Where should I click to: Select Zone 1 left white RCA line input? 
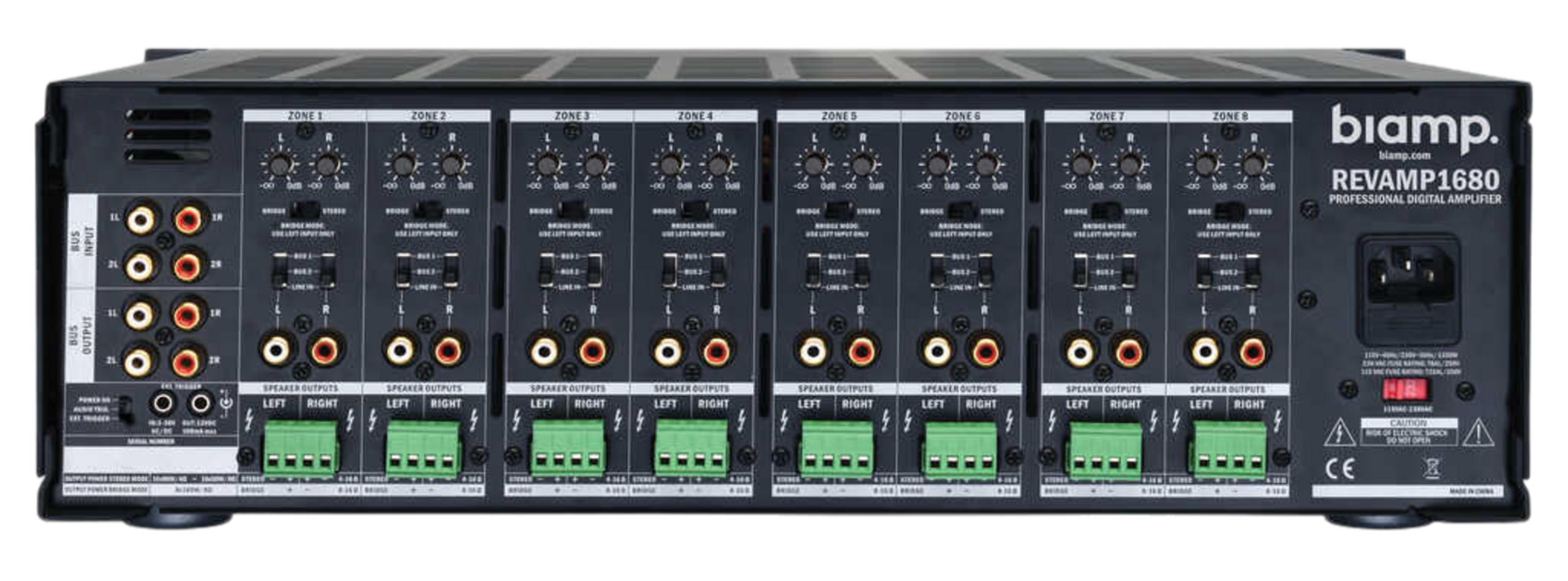pos(276,351)
